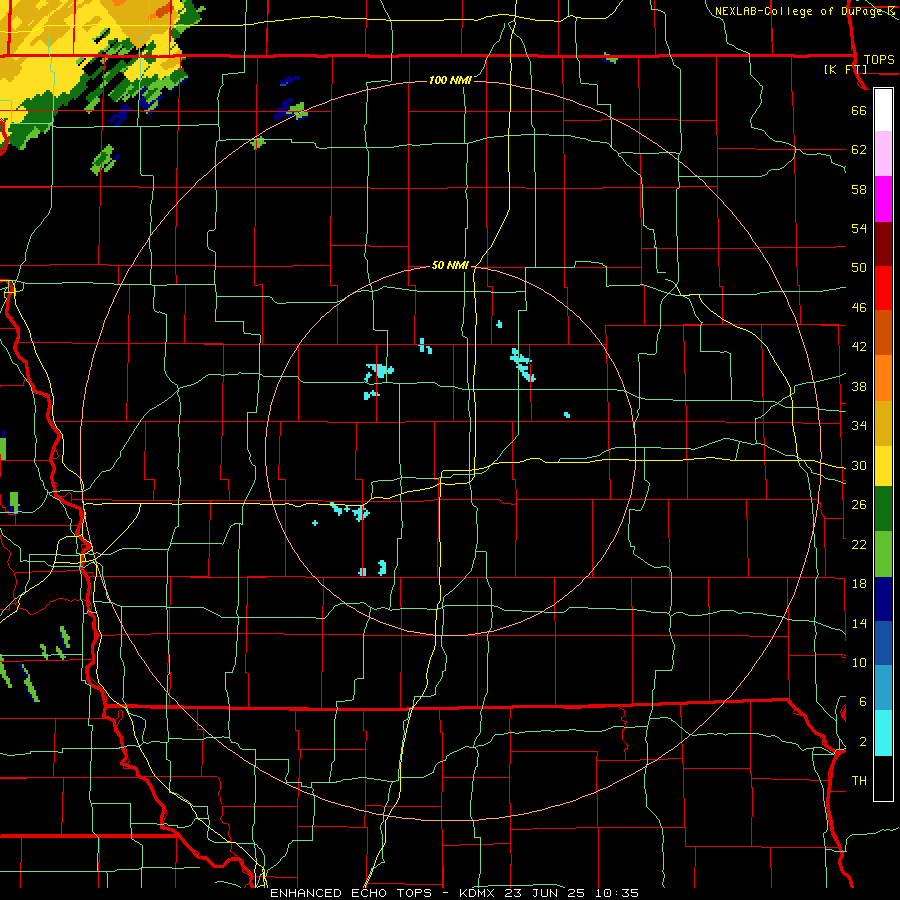Click the '2' legend value
The image size is (900, 900).
(x=863, y=742)
